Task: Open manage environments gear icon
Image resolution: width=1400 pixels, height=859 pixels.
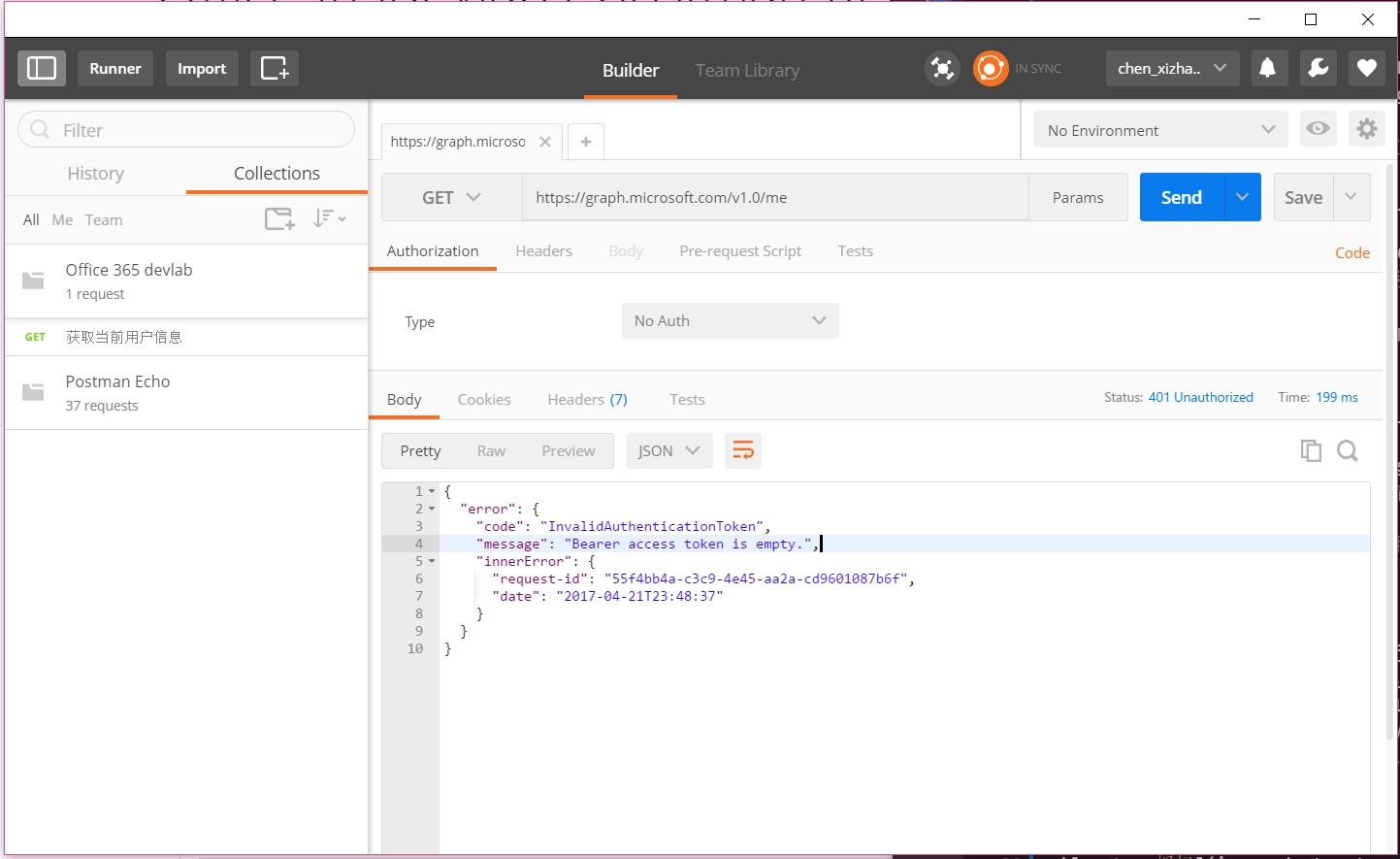Action: [x=1366, y=129]
